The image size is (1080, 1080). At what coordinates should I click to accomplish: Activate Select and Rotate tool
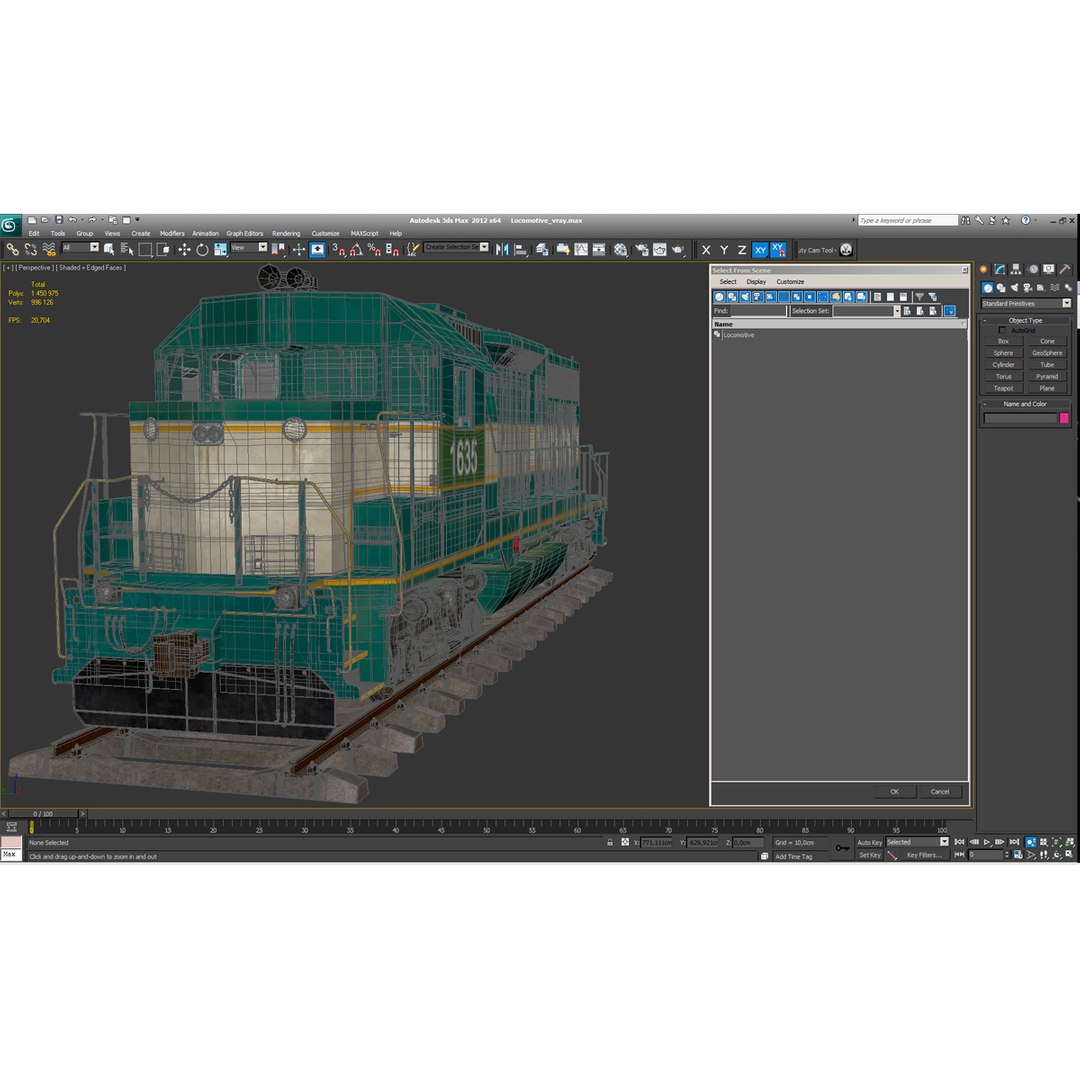point(202,249)
